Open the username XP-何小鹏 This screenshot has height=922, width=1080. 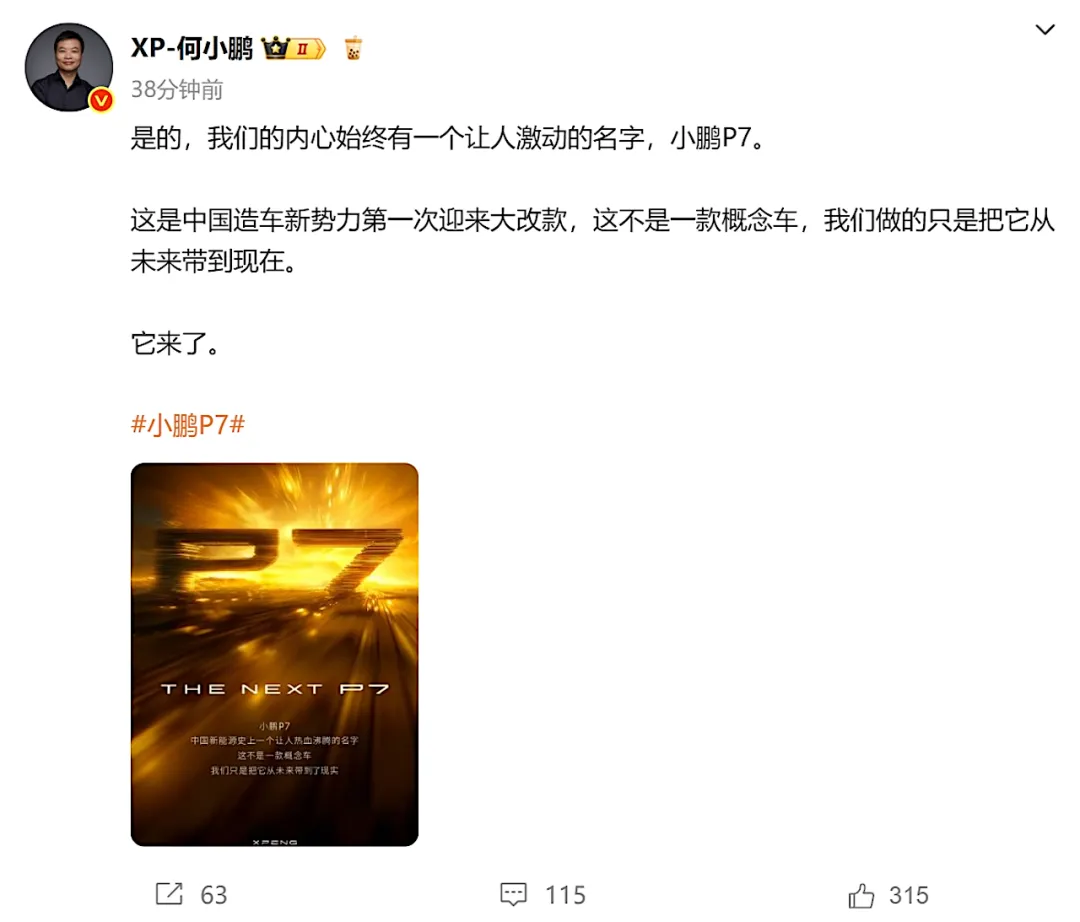pos(192,48)
